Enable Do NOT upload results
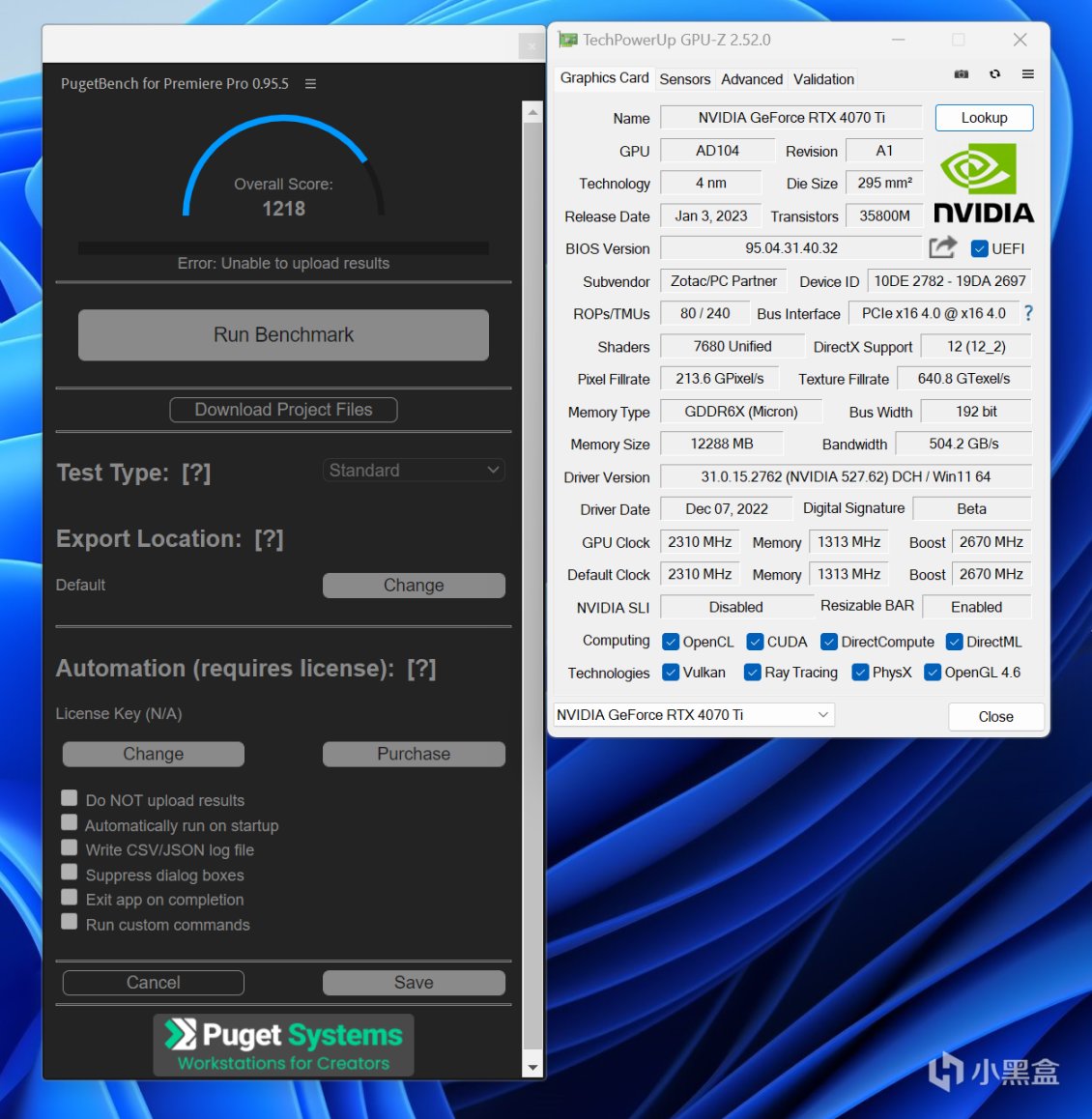Image resolution: width=1092 pixels, height=1119 pixels. click(x=70, y=798)
